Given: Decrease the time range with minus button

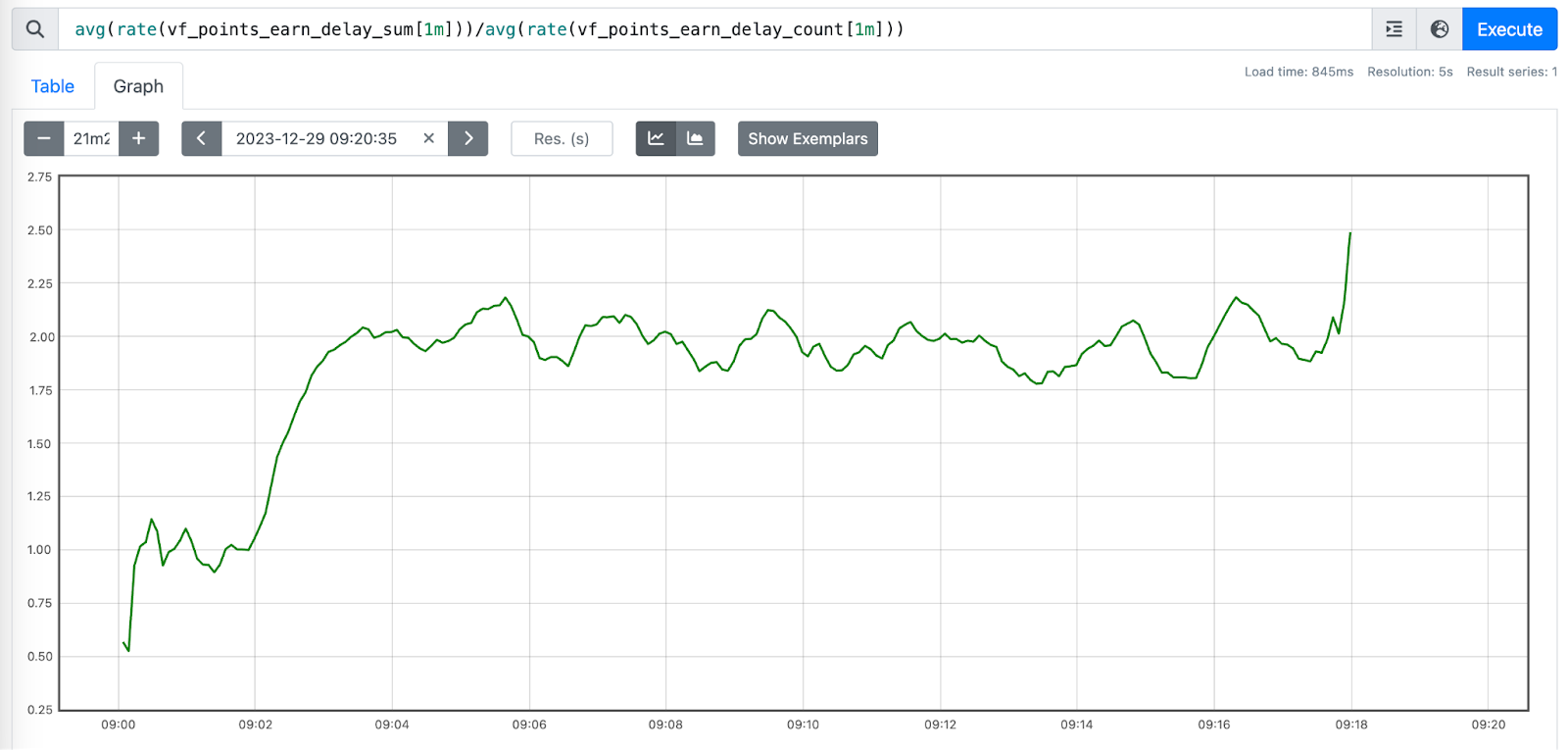Looking at the screenshot, I should click(x=44, y=138).
